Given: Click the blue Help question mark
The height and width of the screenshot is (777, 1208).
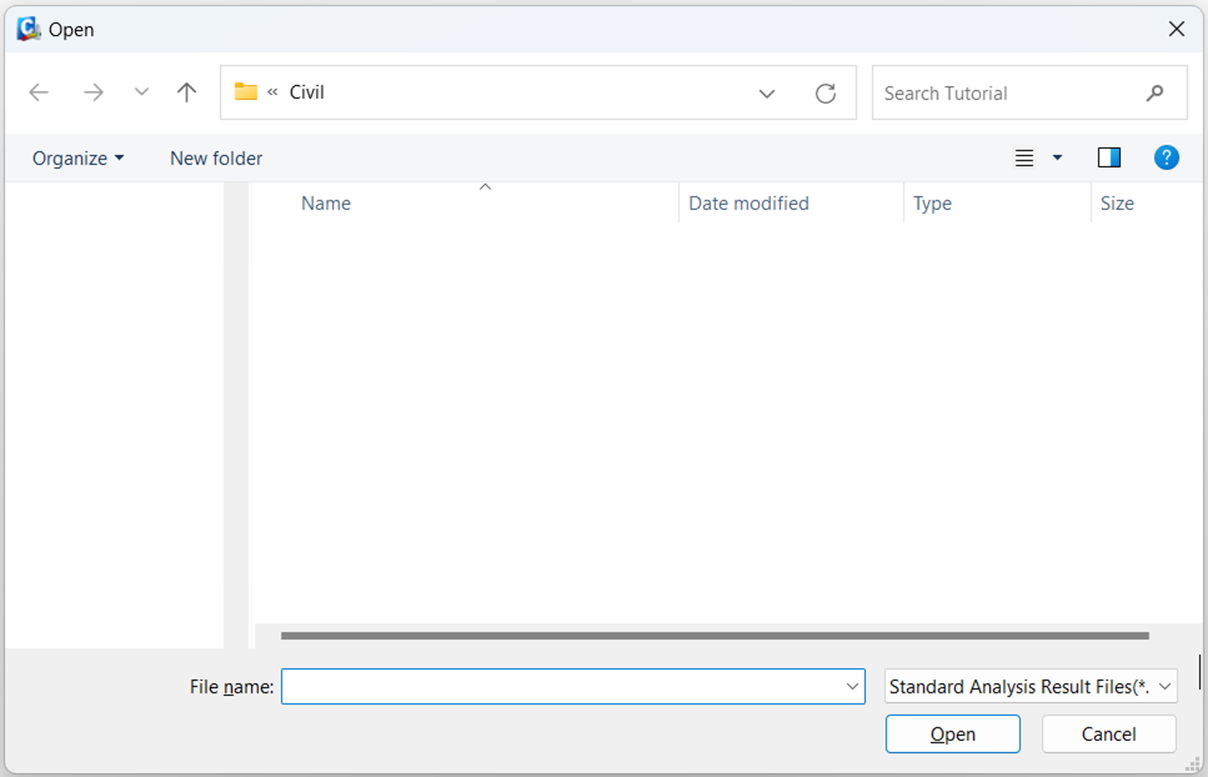Looking at the screenshot, I should (x=1166, y=157).
